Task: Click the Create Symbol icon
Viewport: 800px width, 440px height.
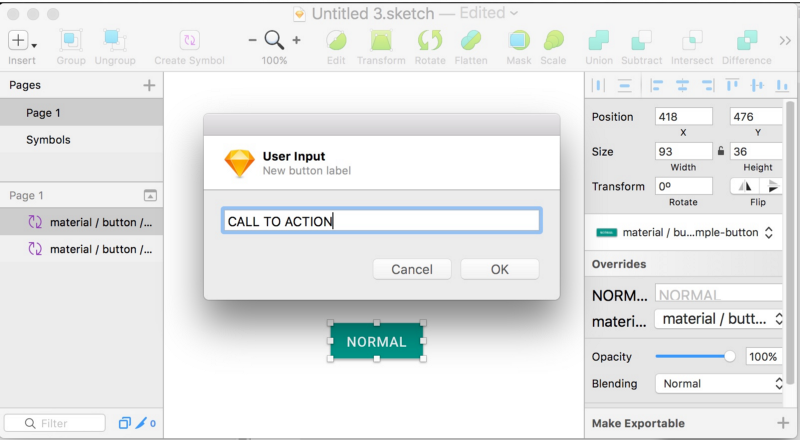Action: tap(189, 40)
